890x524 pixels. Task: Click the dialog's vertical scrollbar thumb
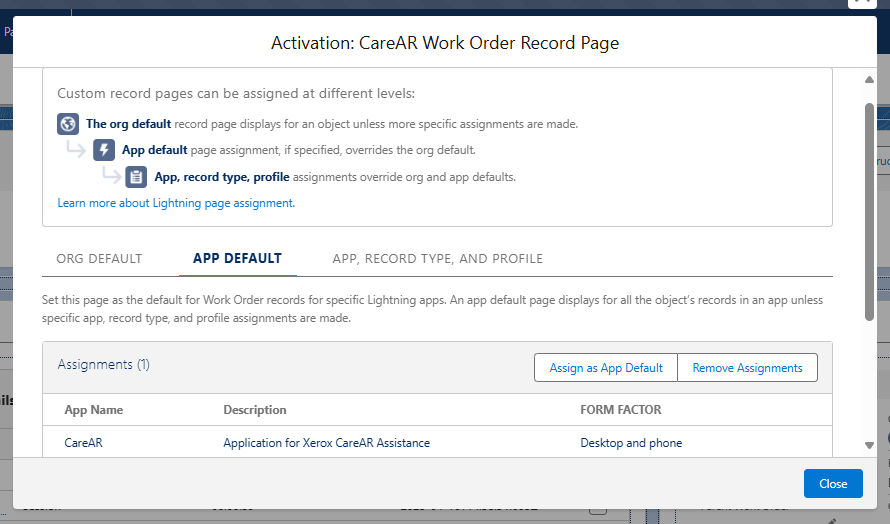pos(869,212)
